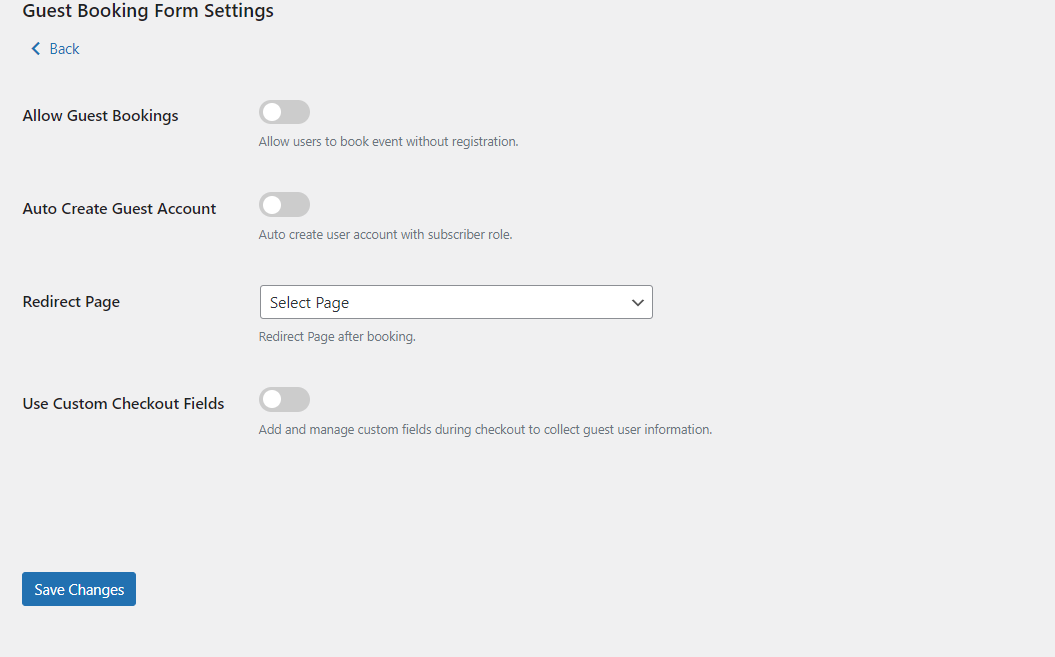
Task: Click the 'Add and manage custom fields' description
Action: pyautogui.click(x=485, y=430)
